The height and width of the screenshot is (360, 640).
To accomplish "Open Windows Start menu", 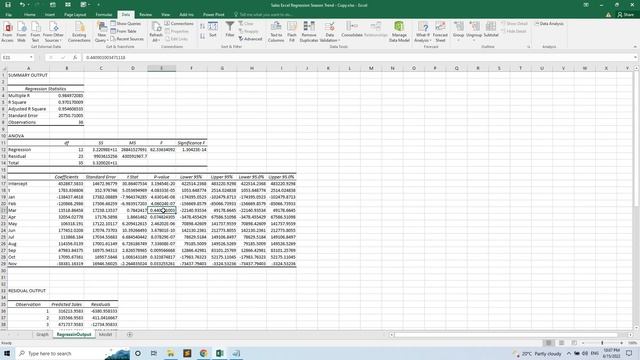I will point(7,353).
